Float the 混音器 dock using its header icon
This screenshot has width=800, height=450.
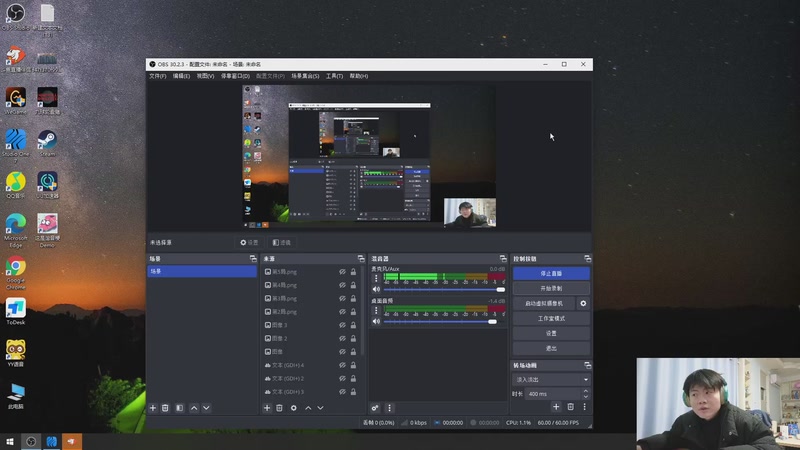503,259
